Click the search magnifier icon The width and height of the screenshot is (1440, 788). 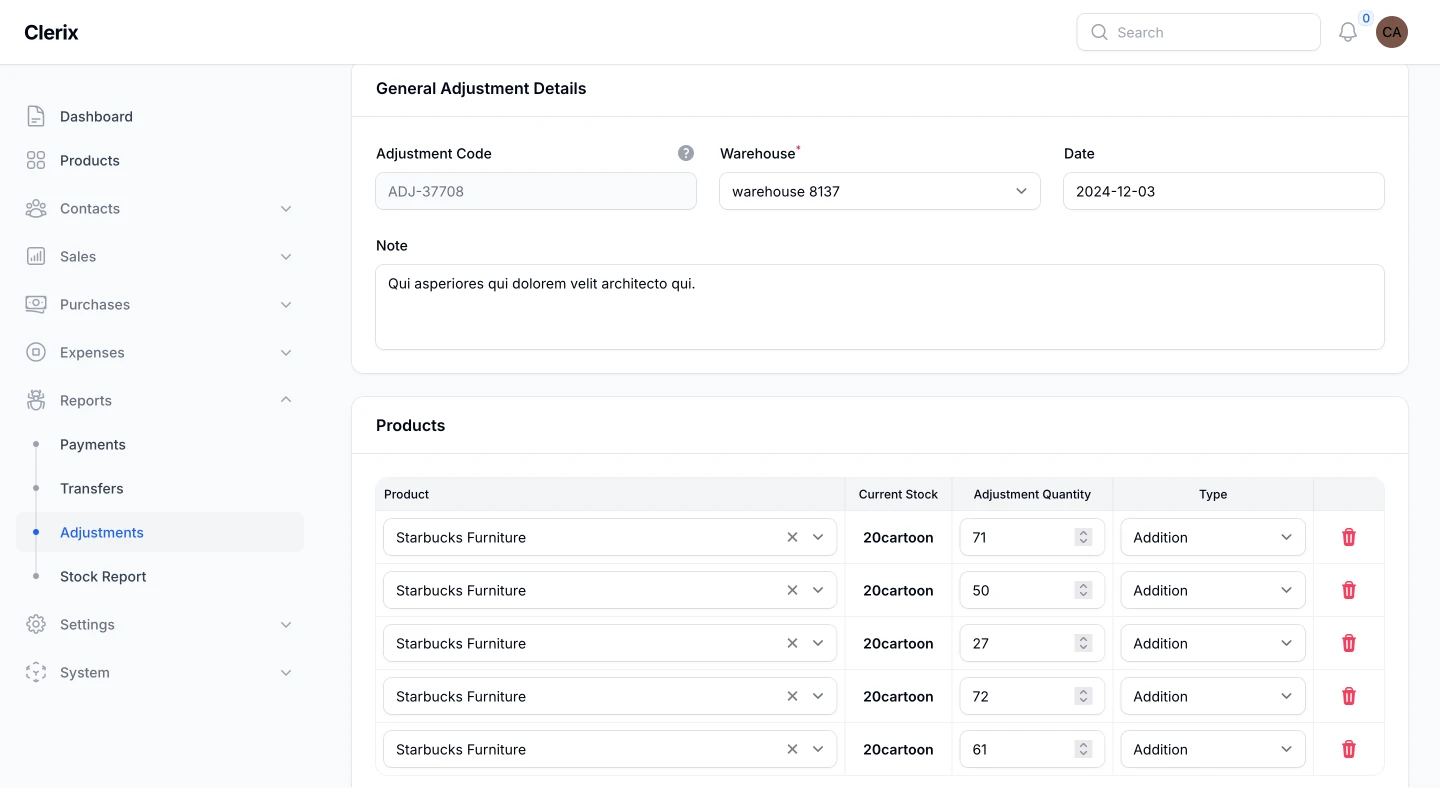point(1099,32)
